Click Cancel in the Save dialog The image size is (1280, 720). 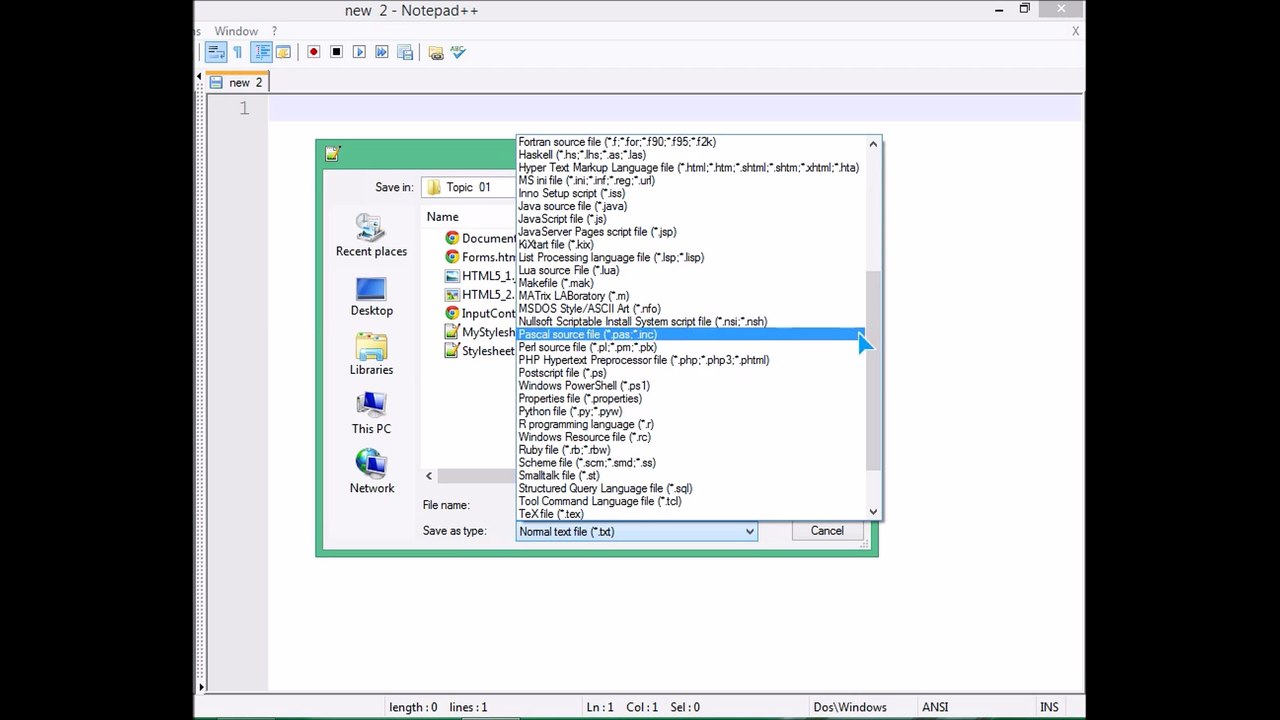pyautogui.click(x=827, y=531)
